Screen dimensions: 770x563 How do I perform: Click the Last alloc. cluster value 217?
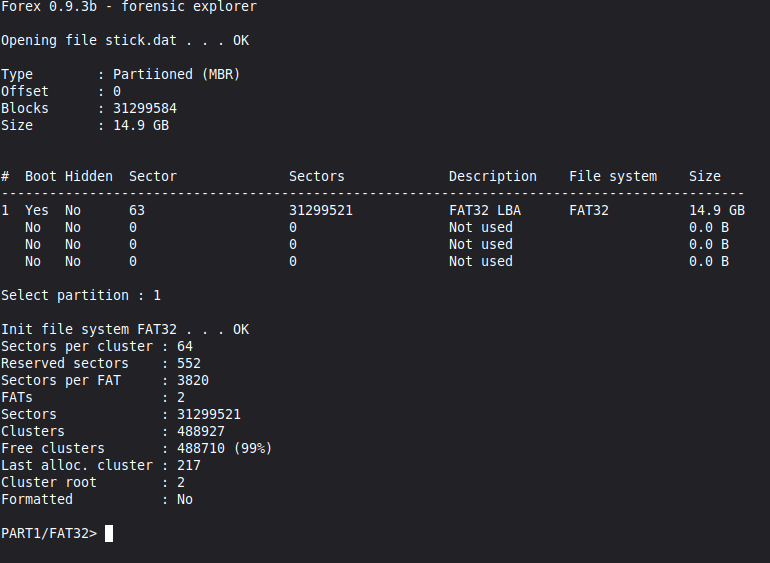(189, 465)
